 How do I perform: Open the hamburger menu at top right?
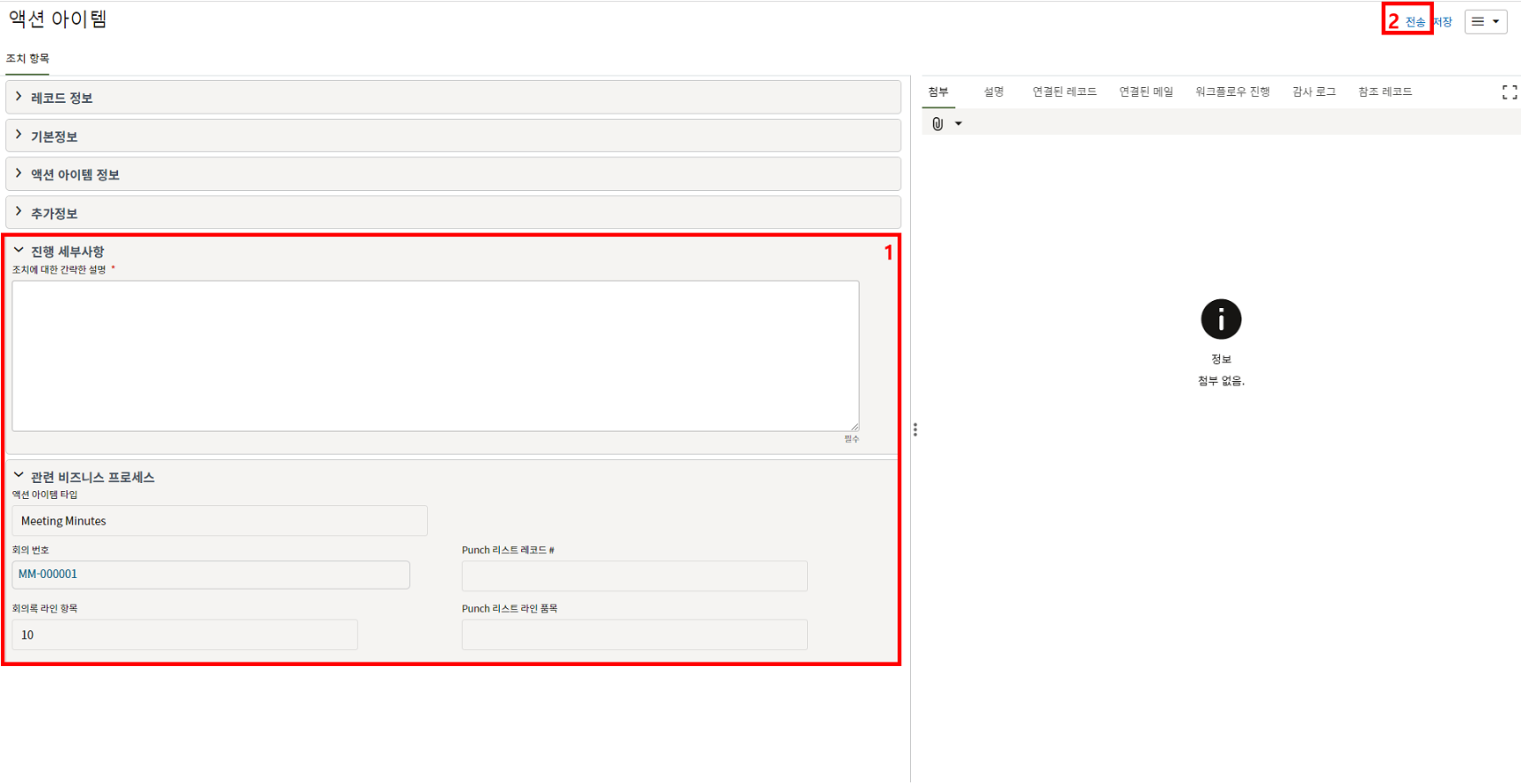coord(1485,22)
